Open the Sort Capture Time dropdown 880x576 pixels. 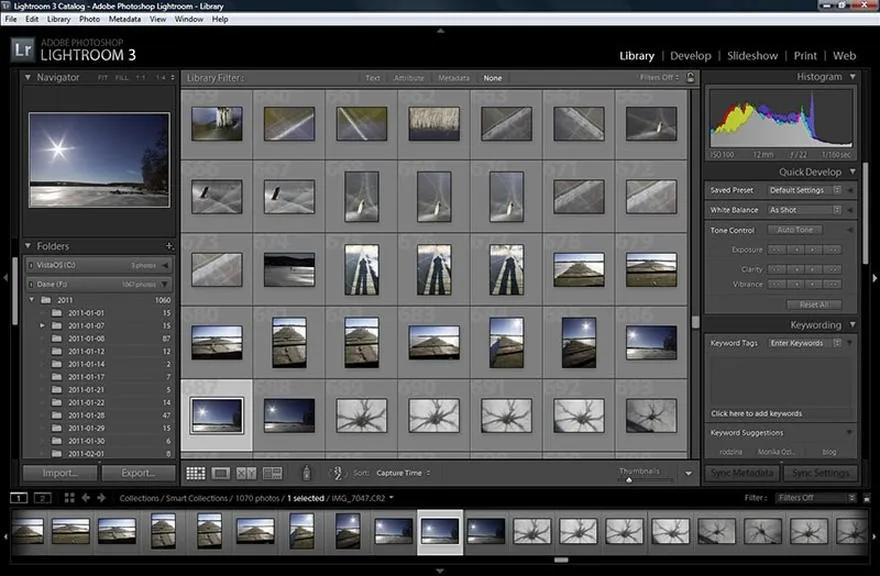403,473
